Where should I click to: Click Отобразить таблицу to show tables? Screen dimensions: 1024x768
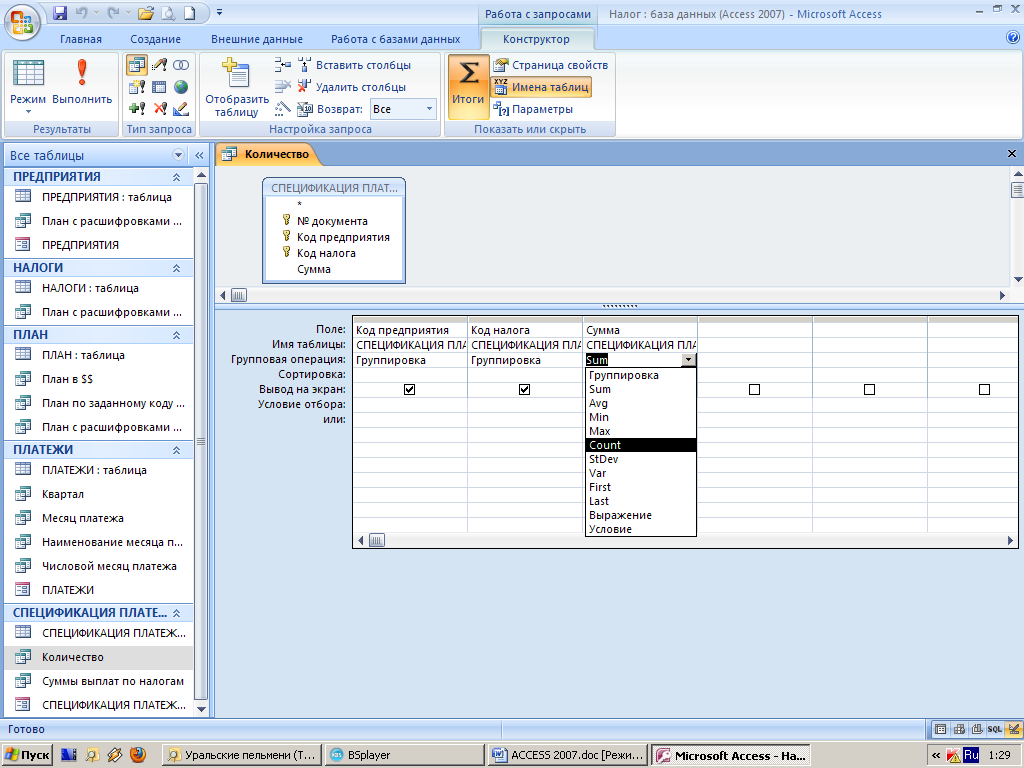pos(236,88)
